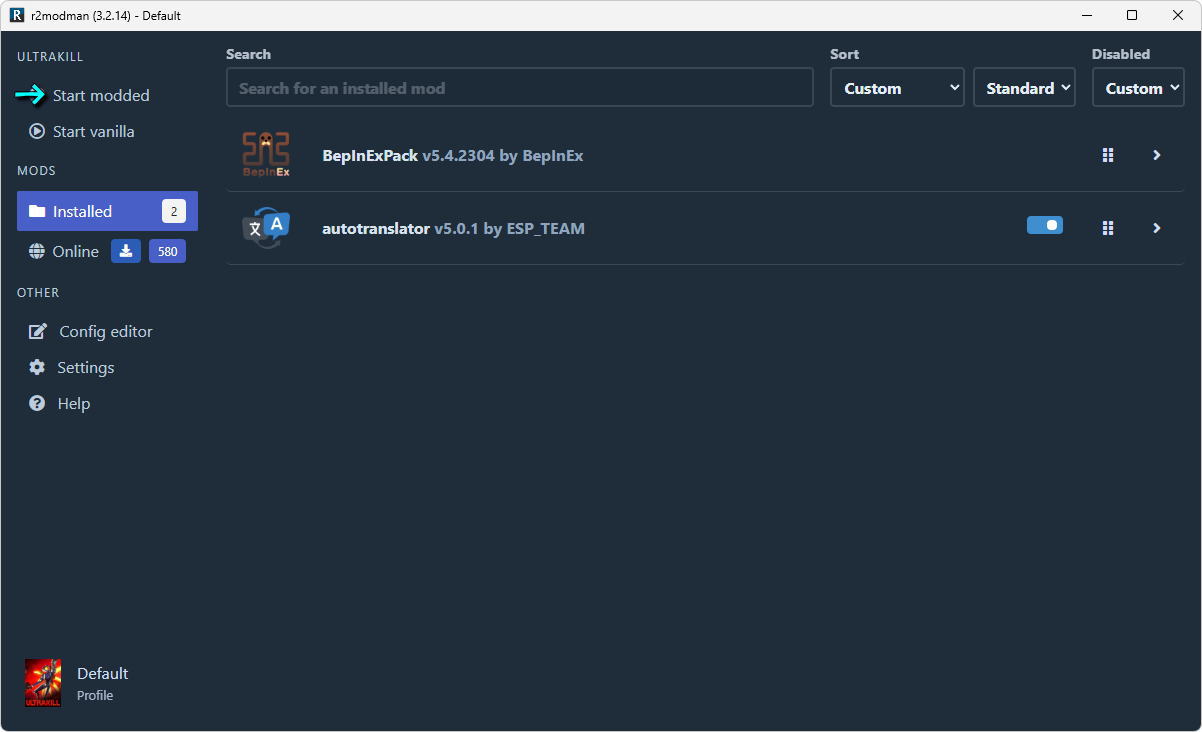Disable the autotranslator mod toggle
This screenshot has height=732, width=1202.
pos(1044,226)
